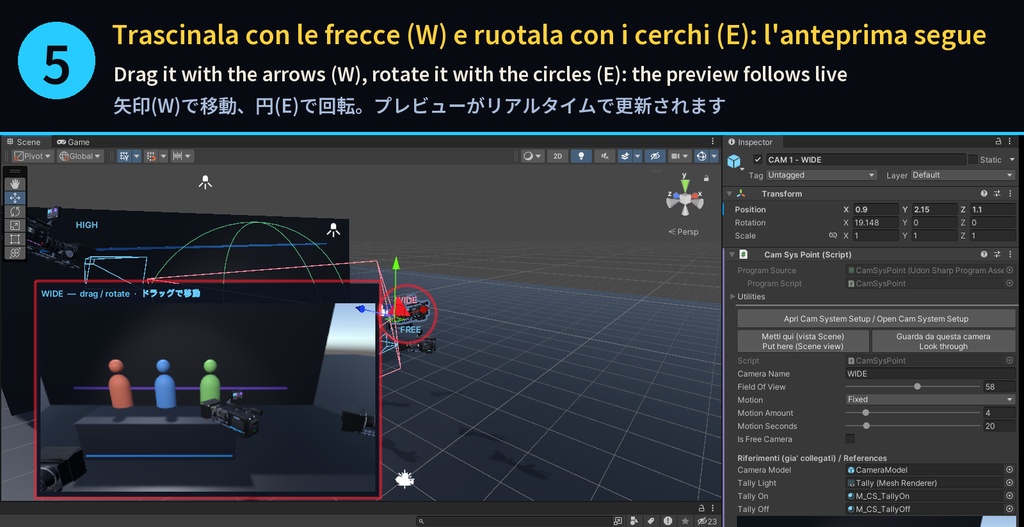Open Cam Sys Point component context menu
This screenshot has width=1024, height=527.
point(1010,255)
